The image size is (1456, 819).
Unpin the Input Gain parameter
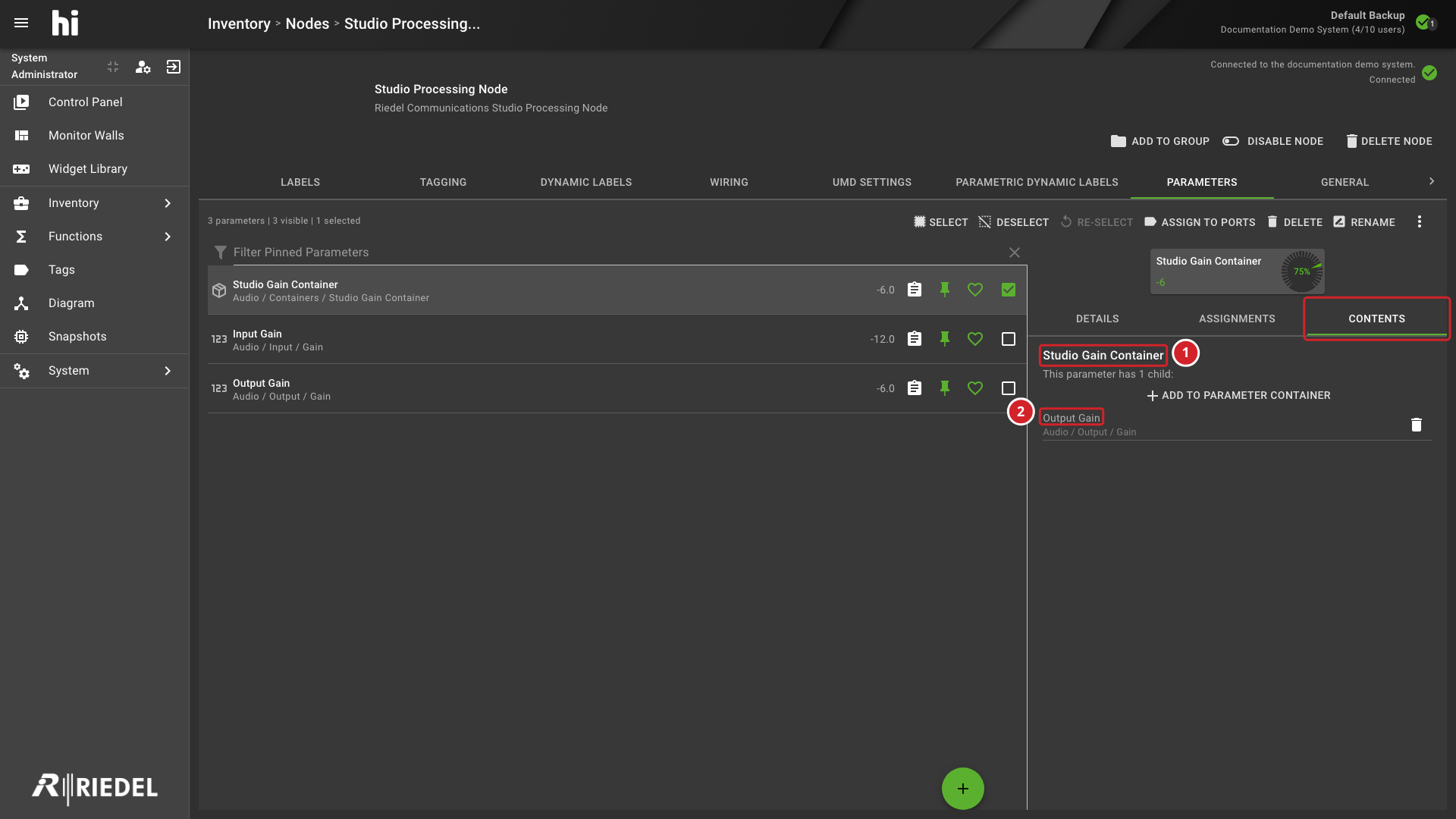click(x=945, y=339)
